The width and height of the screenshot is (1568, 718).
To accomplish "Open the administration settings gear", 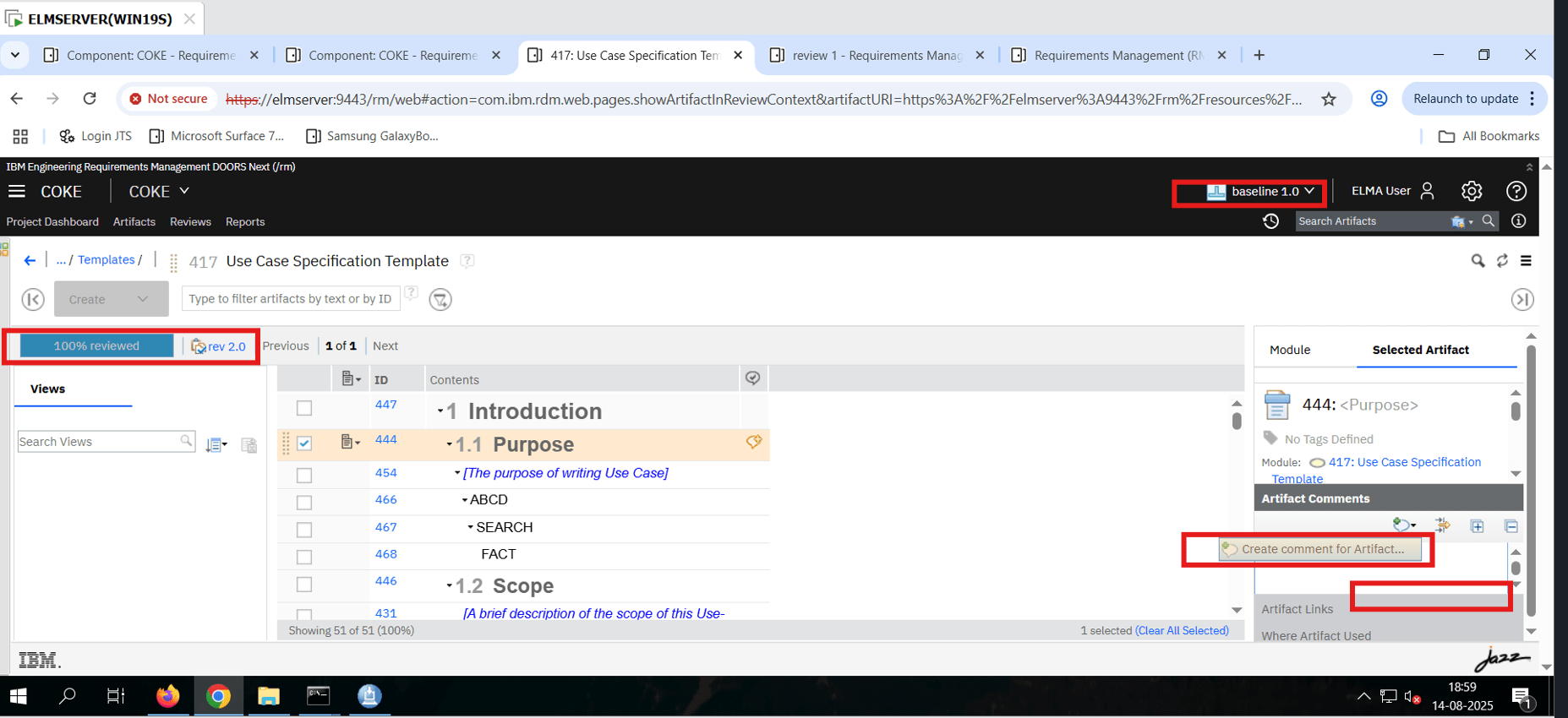I will 1472,191.
